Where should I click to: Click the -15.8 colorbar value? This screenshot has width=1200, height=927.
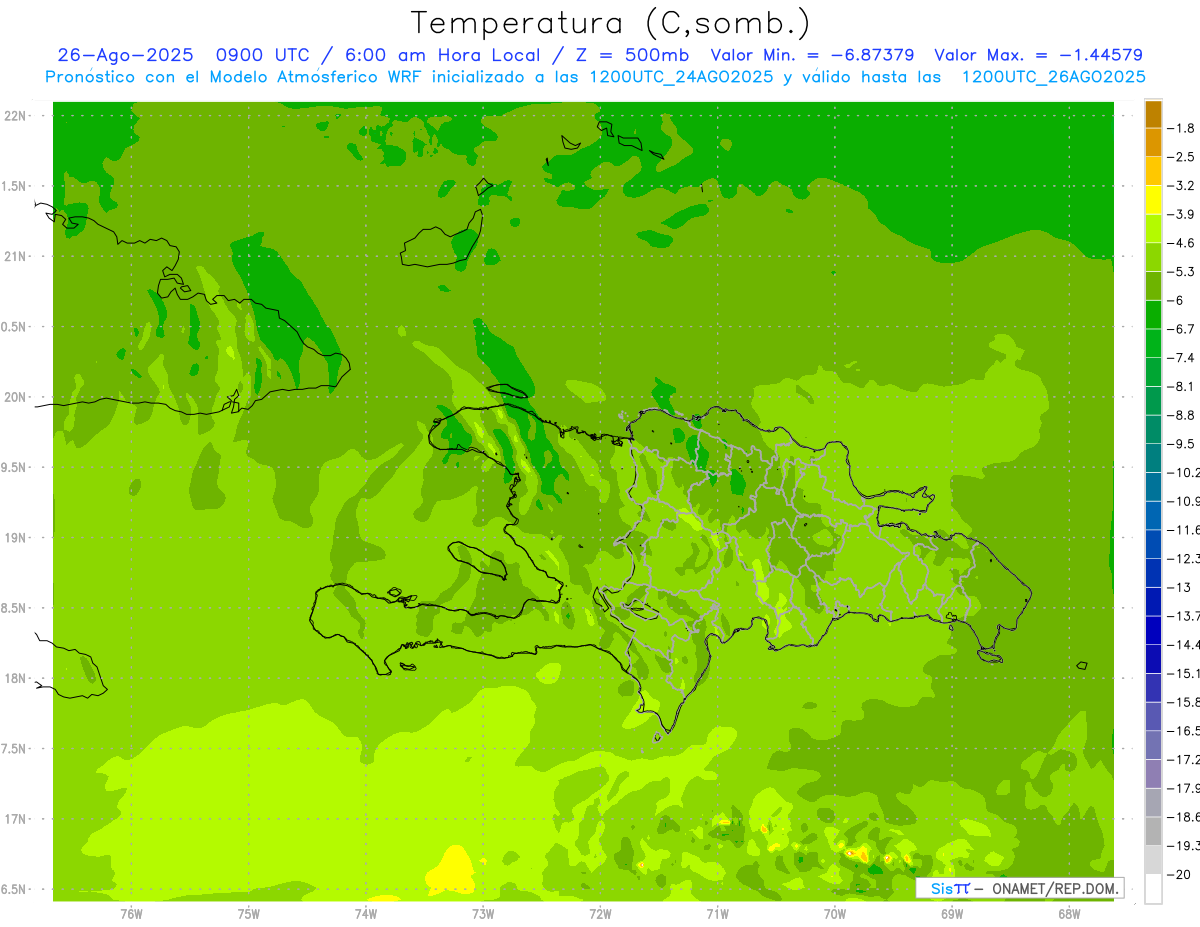(x=1183, y=701)
